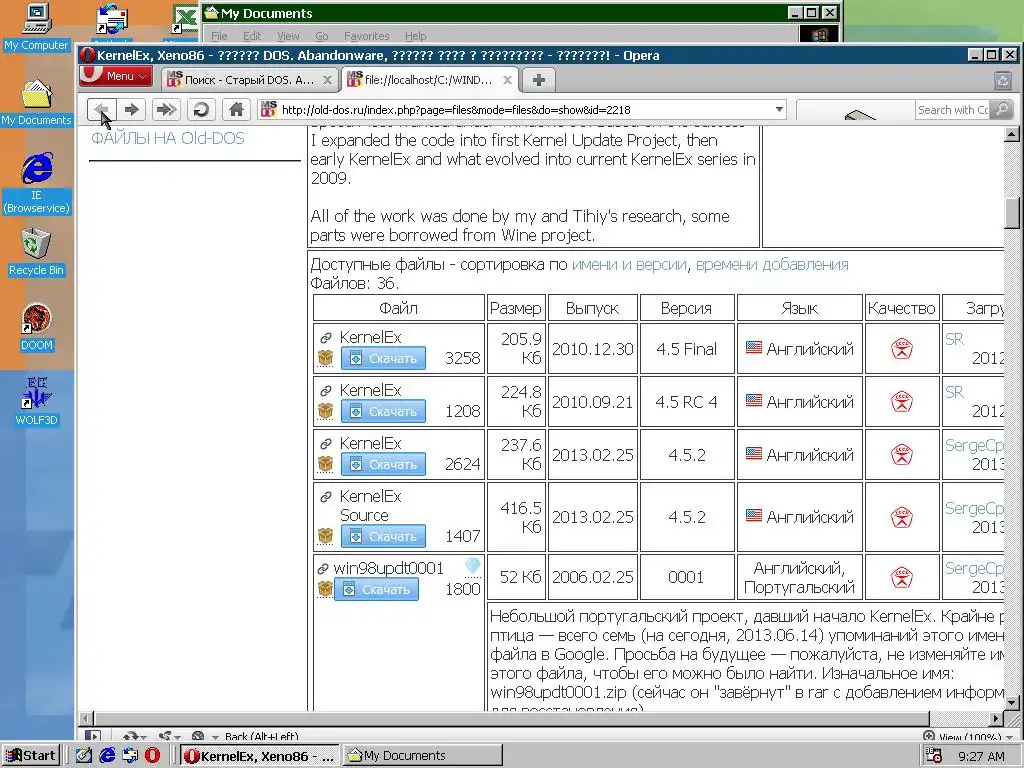This screenshot has height=768, width=1024.
Task: Click the vertical scrollbar thumb
Action: click(1012, 213)
